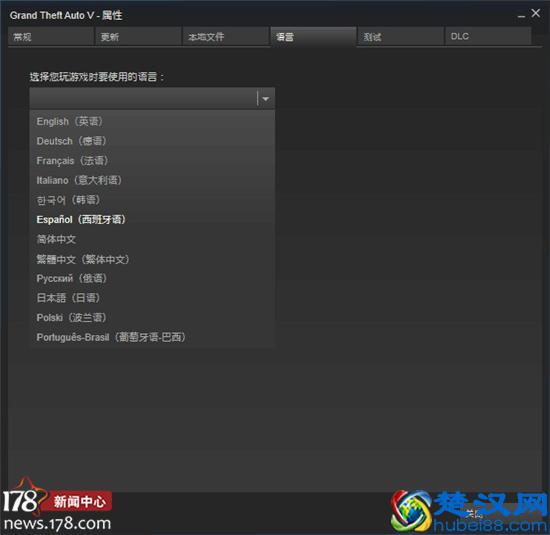Choose Português-Brasil (葡萄牙语-巴西) option
The width and height of the screenshot is (550, 535).
pyautogui.click(x=152, y=337)
